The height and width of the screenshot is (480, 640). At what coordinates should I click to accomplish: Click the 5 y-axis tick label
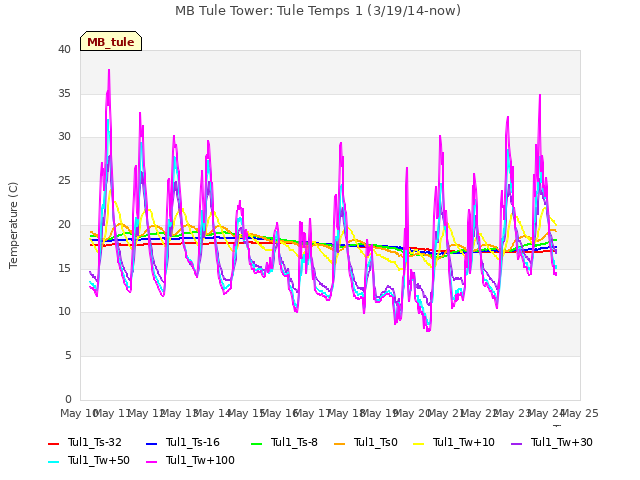pyautogui.click(x=68, y=356)
